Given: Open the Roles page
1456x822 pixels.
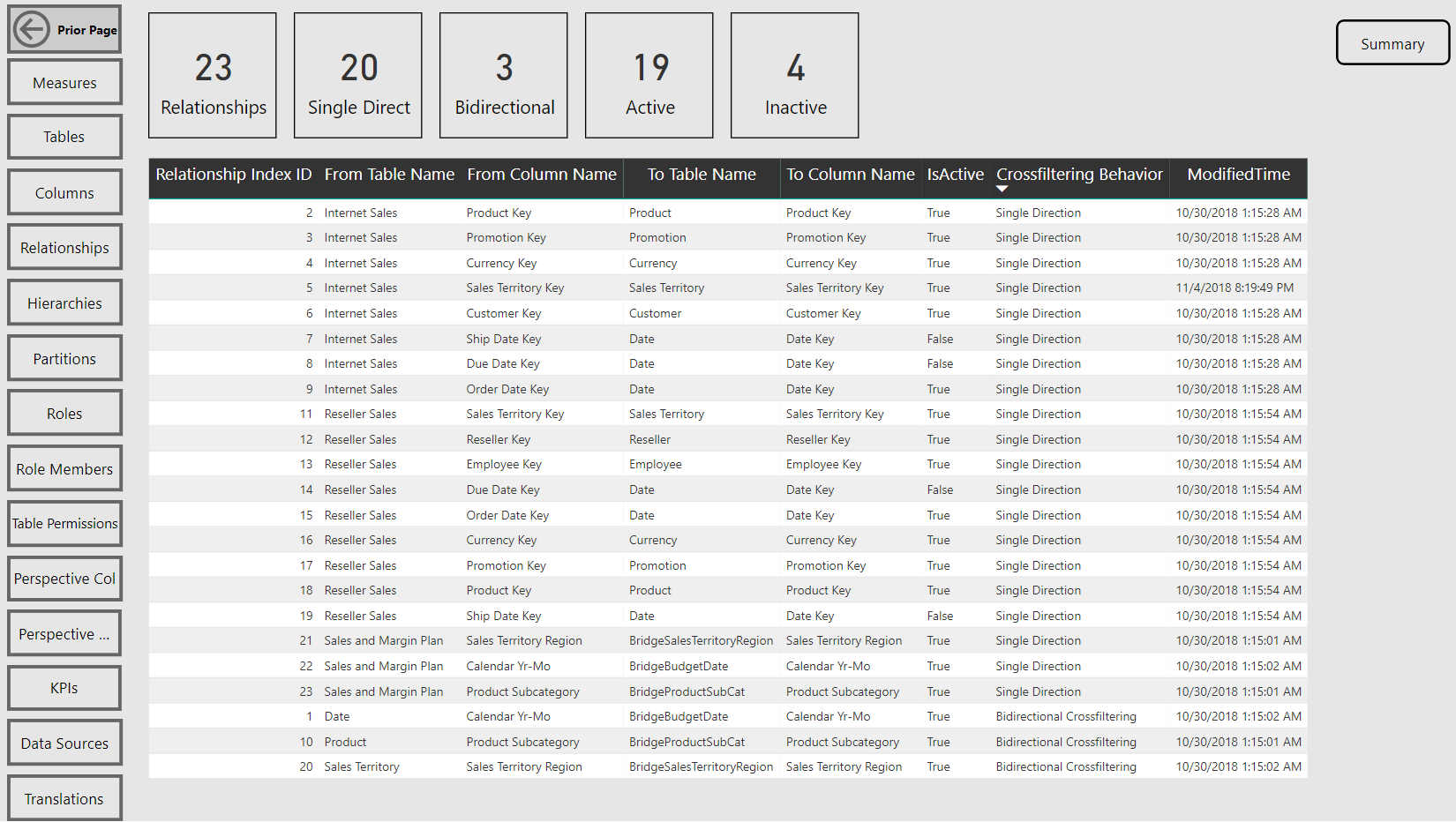Looking at the screenshot, I should coord(64,413).
